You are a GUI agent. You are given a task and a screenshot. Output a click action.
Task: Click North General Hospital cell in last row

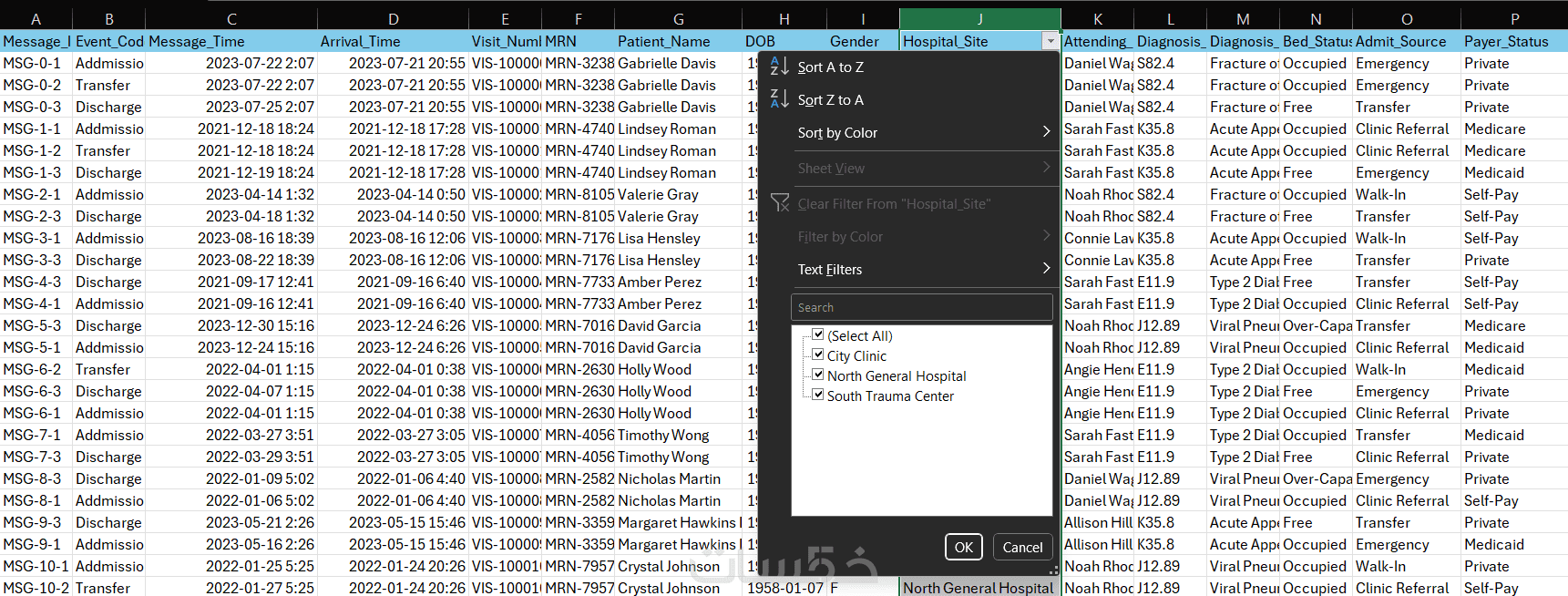980,588
